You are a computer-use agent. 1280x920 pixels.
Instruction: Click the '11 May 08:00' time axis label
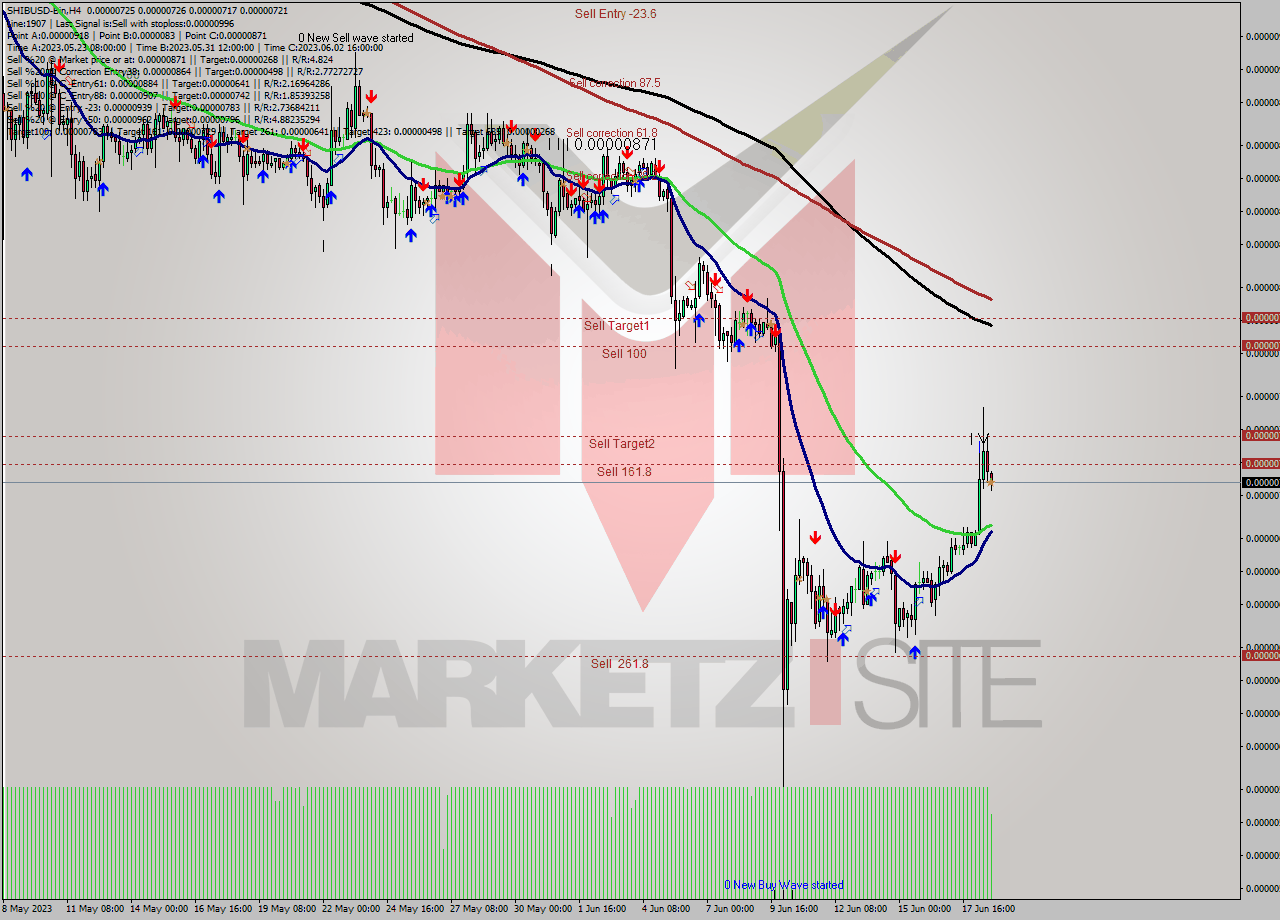pyautogui.click(x=95, y=909)
